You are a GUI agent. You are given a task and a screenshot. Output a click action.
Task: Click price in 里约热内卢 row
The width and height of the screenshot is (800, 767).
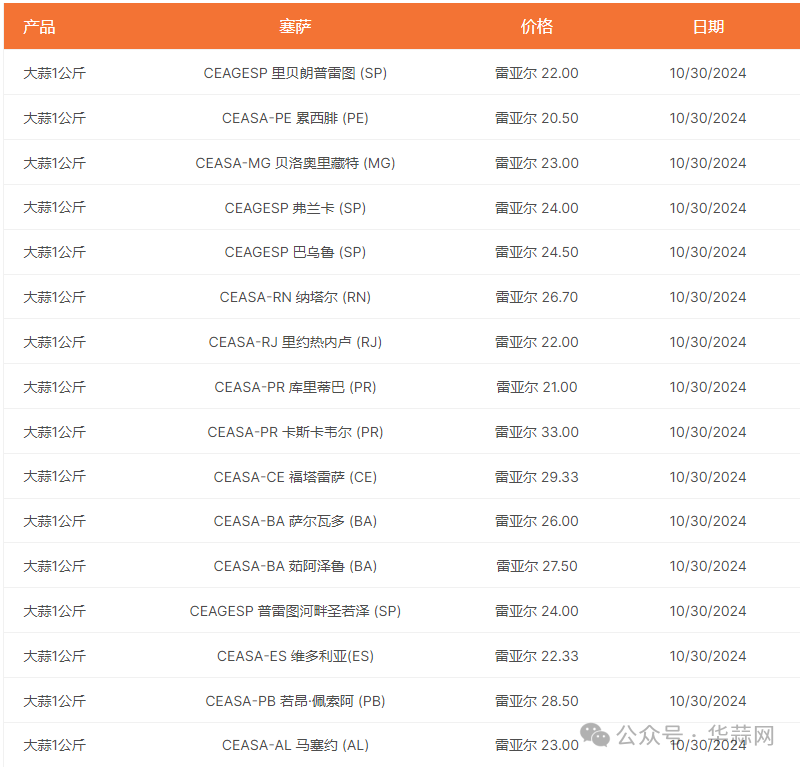pyautogui.click(x=537, y=342)
